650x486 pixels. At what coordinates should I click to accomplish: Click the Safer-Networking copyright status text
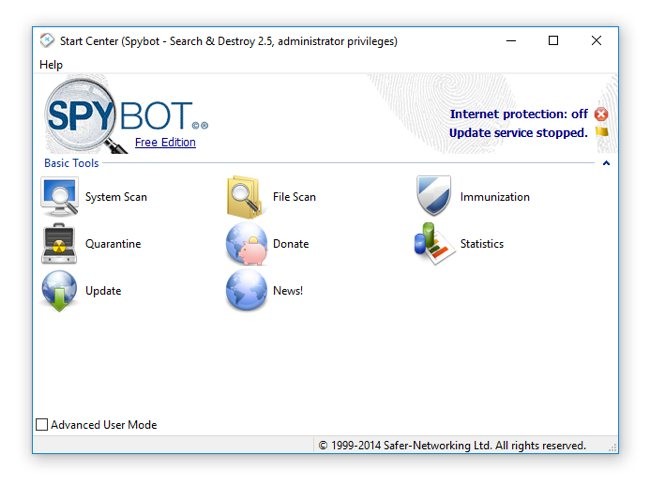point(452,445)
